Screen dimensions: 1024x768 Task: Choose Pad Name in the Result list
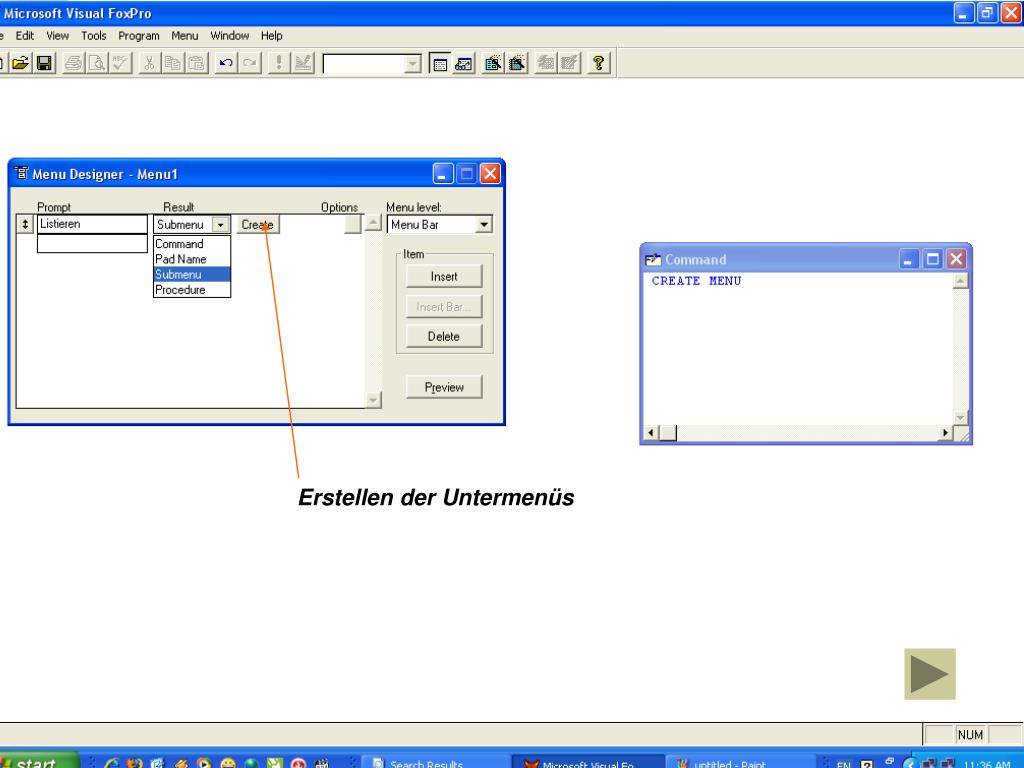[x=191, y=259]
